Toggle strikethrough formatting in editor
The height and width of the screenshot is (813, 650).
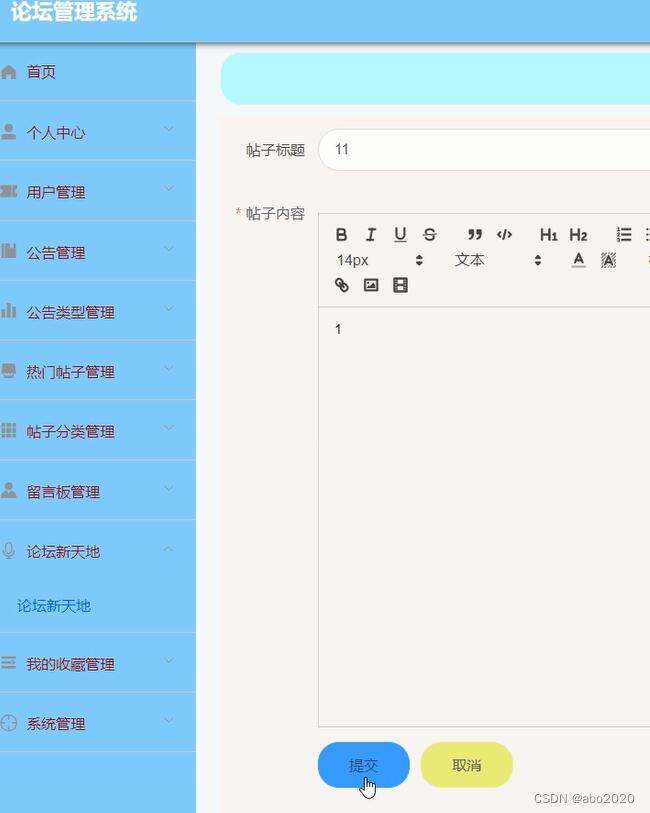tap(429, 235)
